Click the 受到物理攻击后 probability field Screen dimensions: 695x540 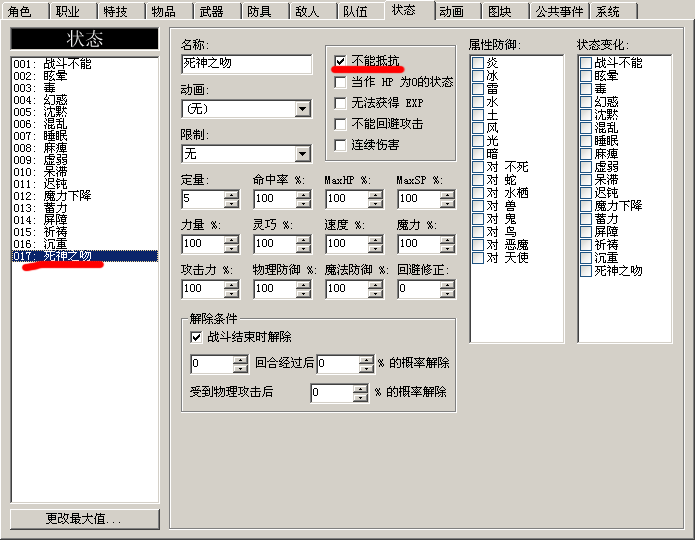point(332,392)
